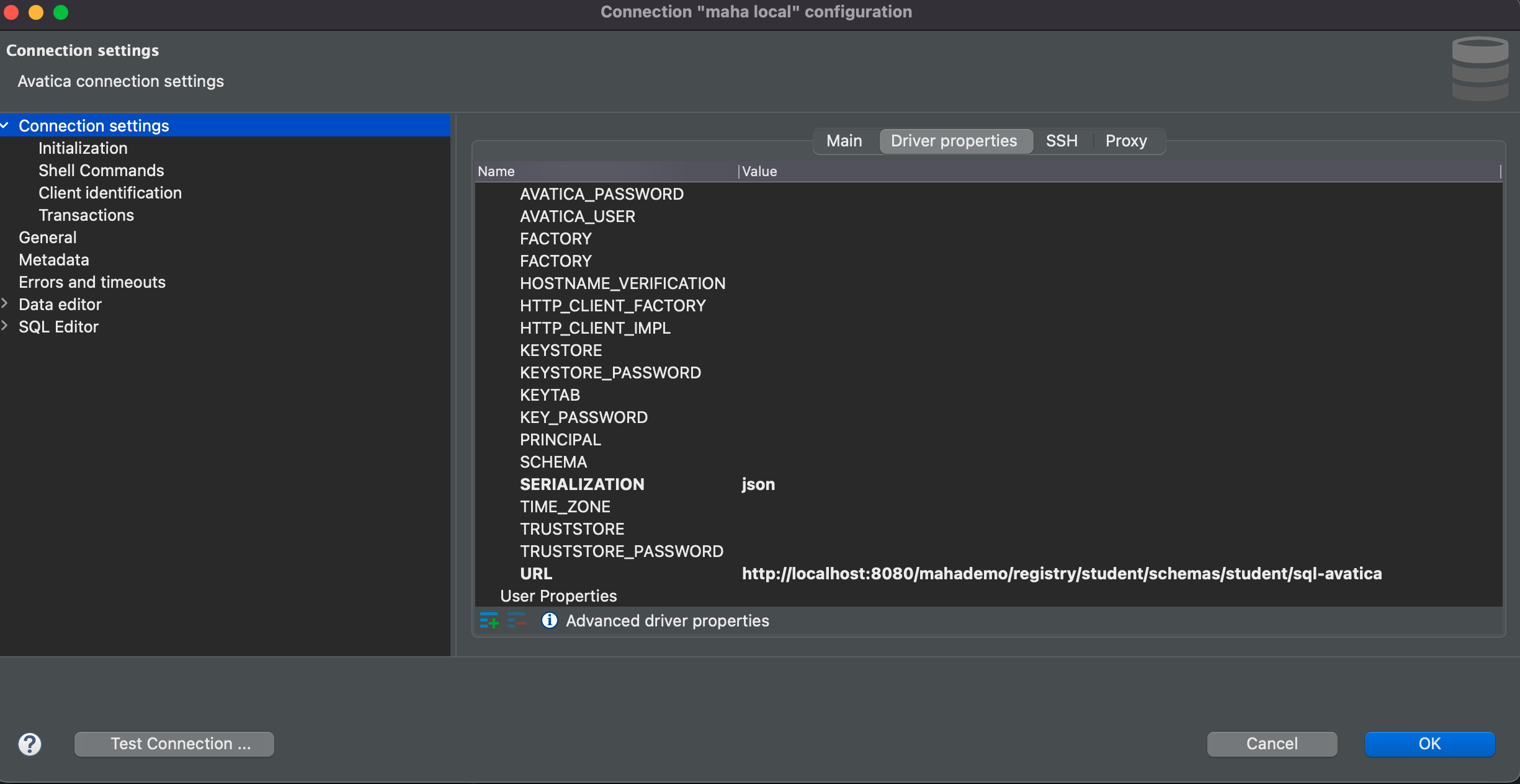The width and height of the screenshot is (1520, 784).
Task: Switch to the Main tab
Action: [844, 141]
